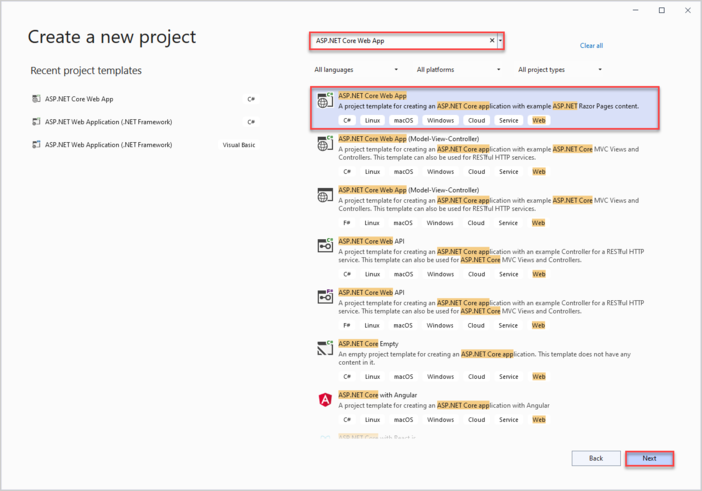Click the Clear all link

coord(591,46)
